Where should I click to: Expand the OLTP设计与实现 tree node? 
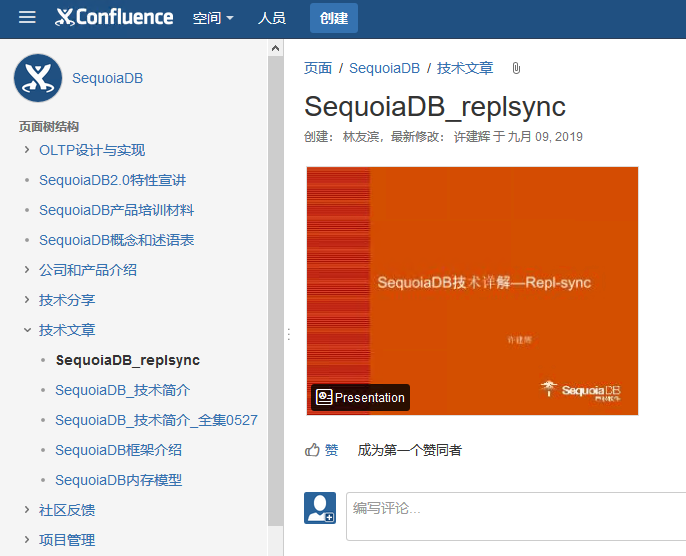27,150
